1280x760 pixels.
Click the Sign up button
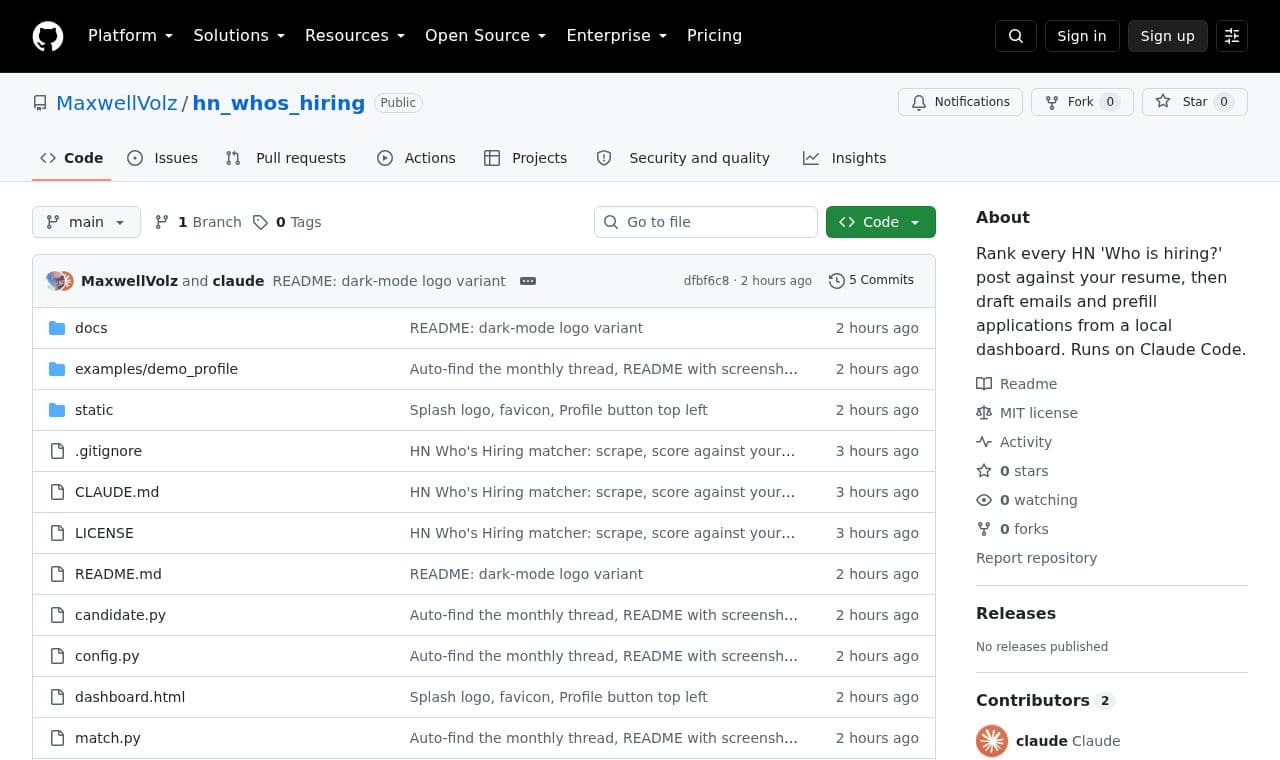pyautogui.click(x=1168, y=36)
